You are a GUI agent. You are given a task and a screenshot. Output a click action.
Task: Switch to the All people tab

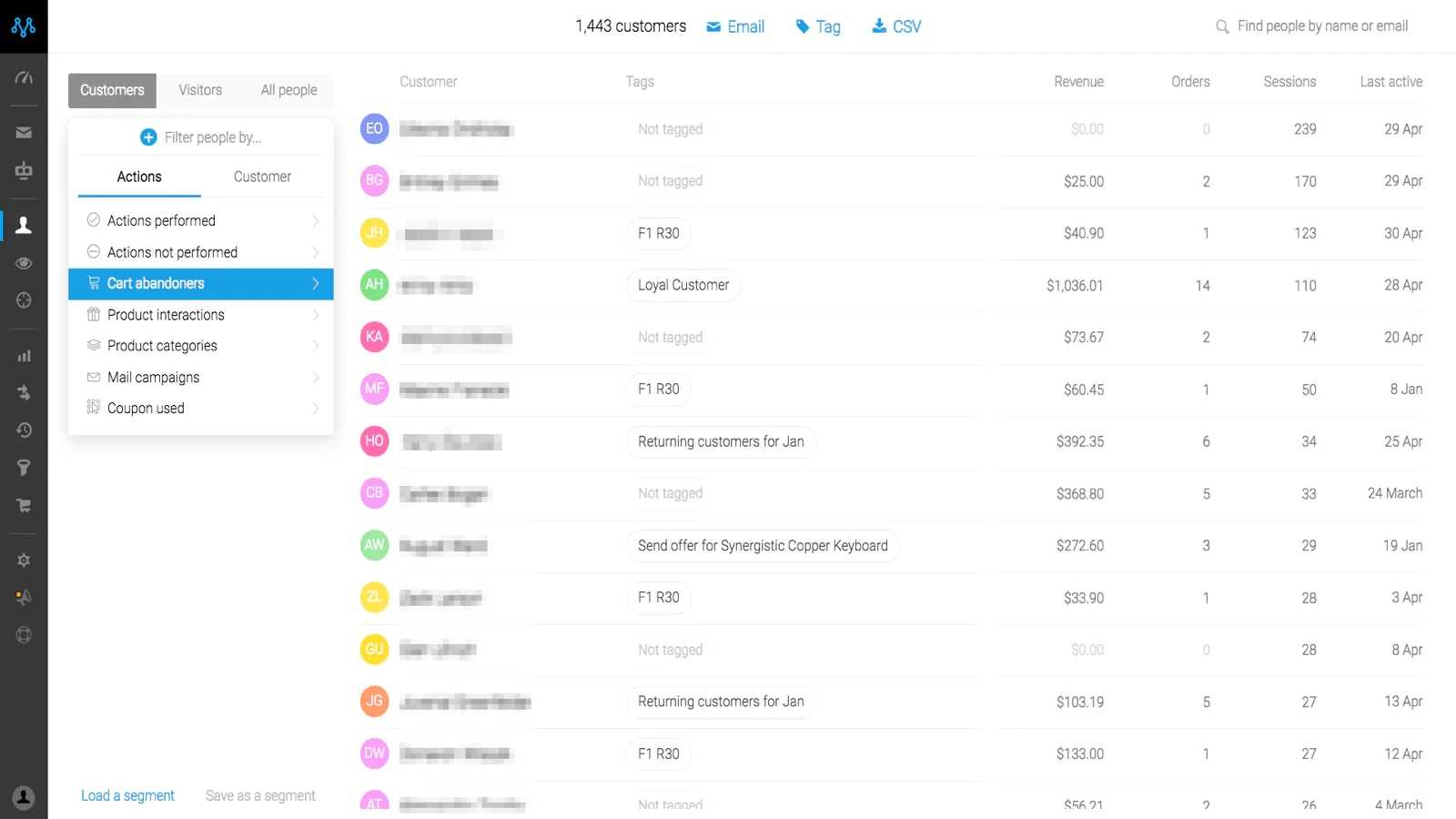[x=288, y=90]
